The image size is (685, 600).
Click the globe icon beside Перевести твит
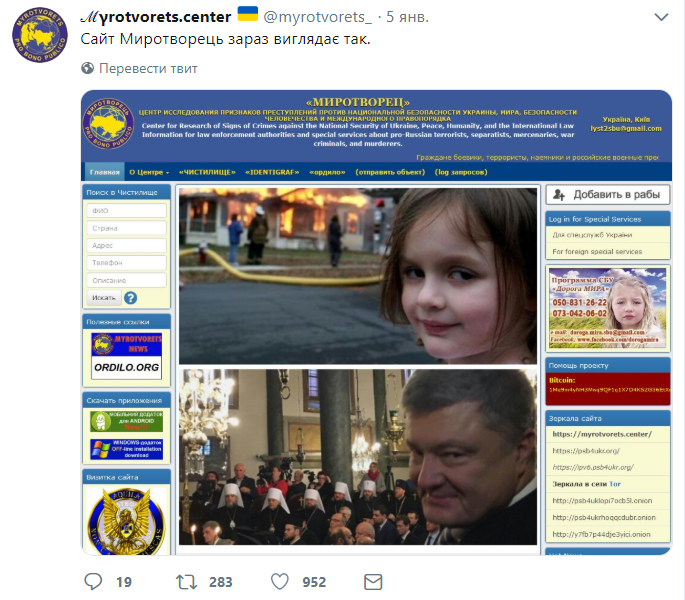(x=87, y=68)
